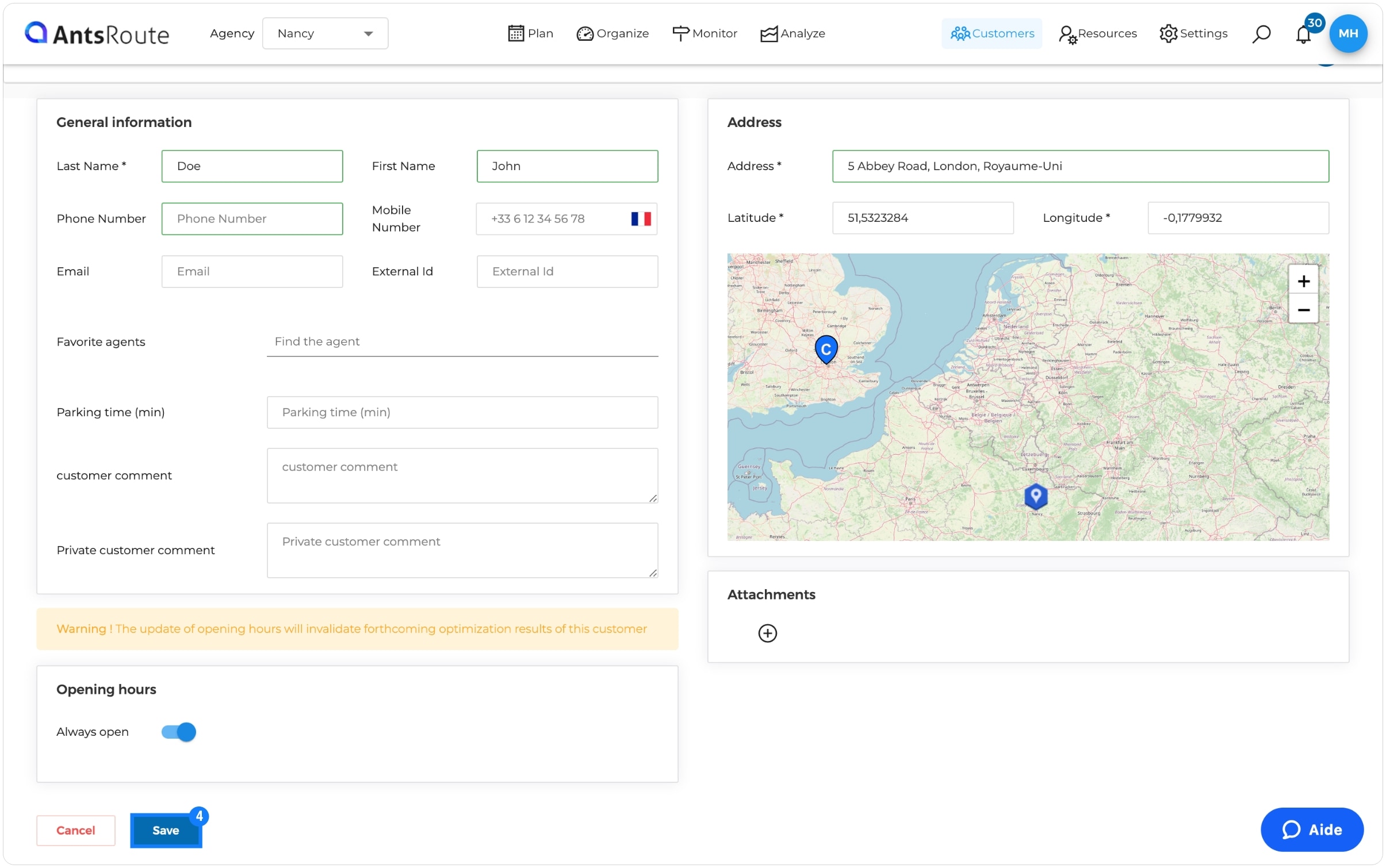The width and height of the screenshot is (1386, 868).
Task: Click the Plan calendar icon
Action: click(x=516, y=33)
